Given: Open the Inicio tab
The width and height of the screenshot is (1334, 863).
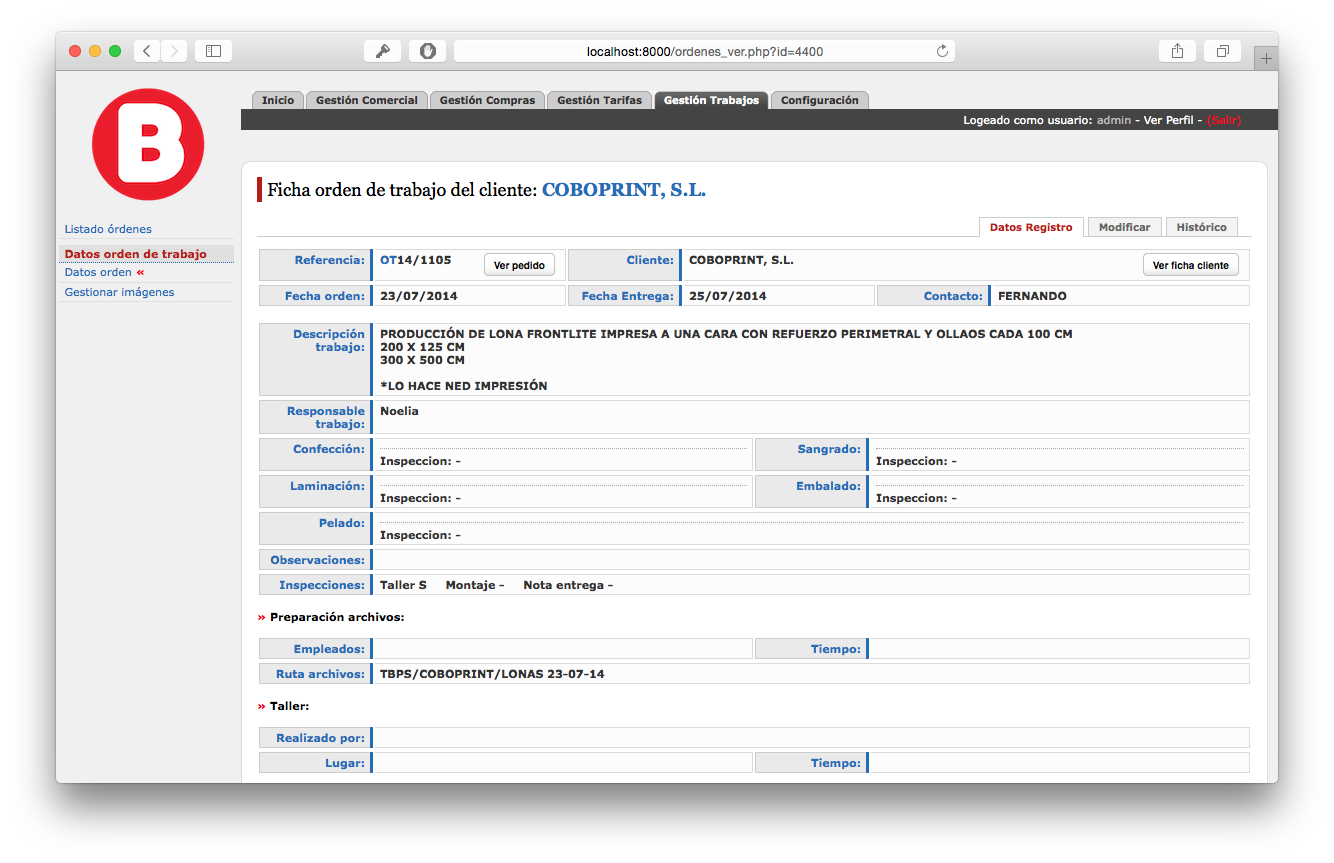Looking at the screenshot, I should [x=278, y=100].
